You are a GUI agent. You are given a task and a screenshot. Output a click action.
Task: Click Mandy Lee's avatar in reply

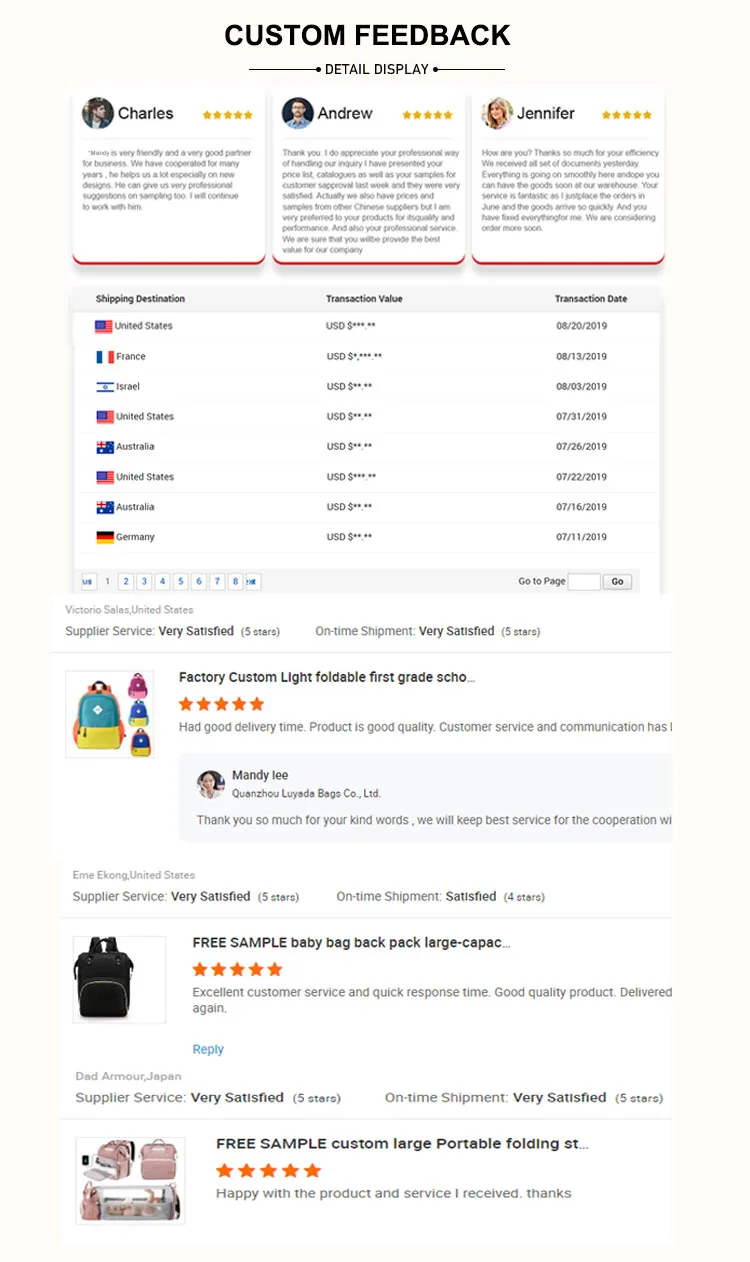click(210, 784)
